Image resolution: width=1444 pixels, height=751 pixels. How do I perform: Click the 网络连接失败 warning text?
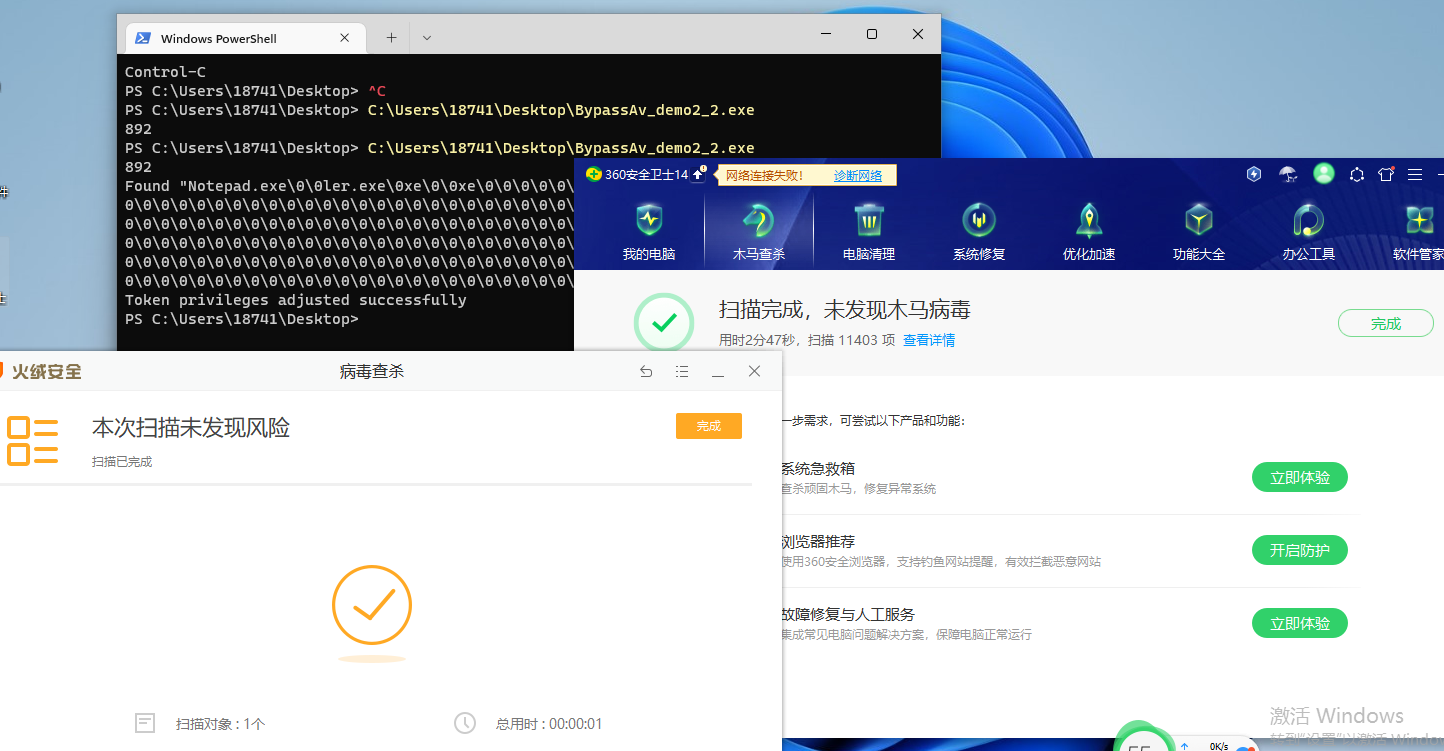tap(764, 175)
